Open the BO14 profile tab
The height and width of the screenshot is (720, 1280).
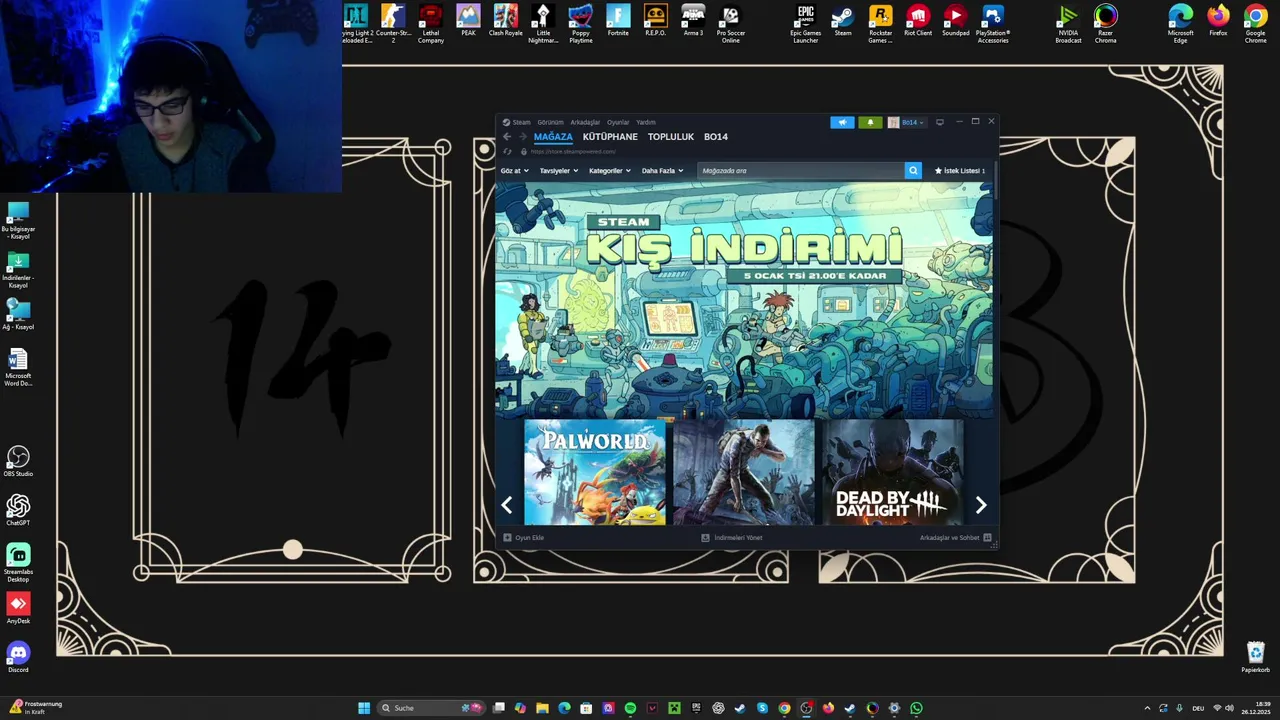point(715,137)
